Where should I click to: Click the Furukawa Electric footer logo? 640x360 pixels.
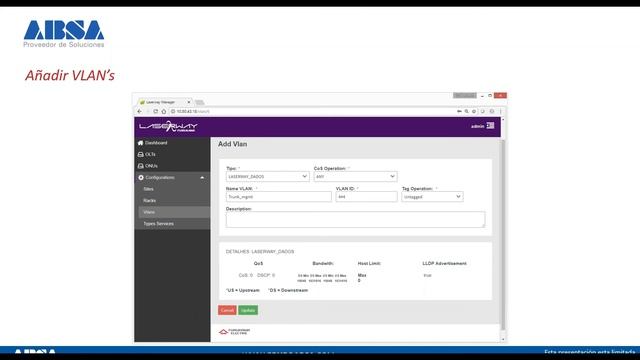(x=234, y=332)
